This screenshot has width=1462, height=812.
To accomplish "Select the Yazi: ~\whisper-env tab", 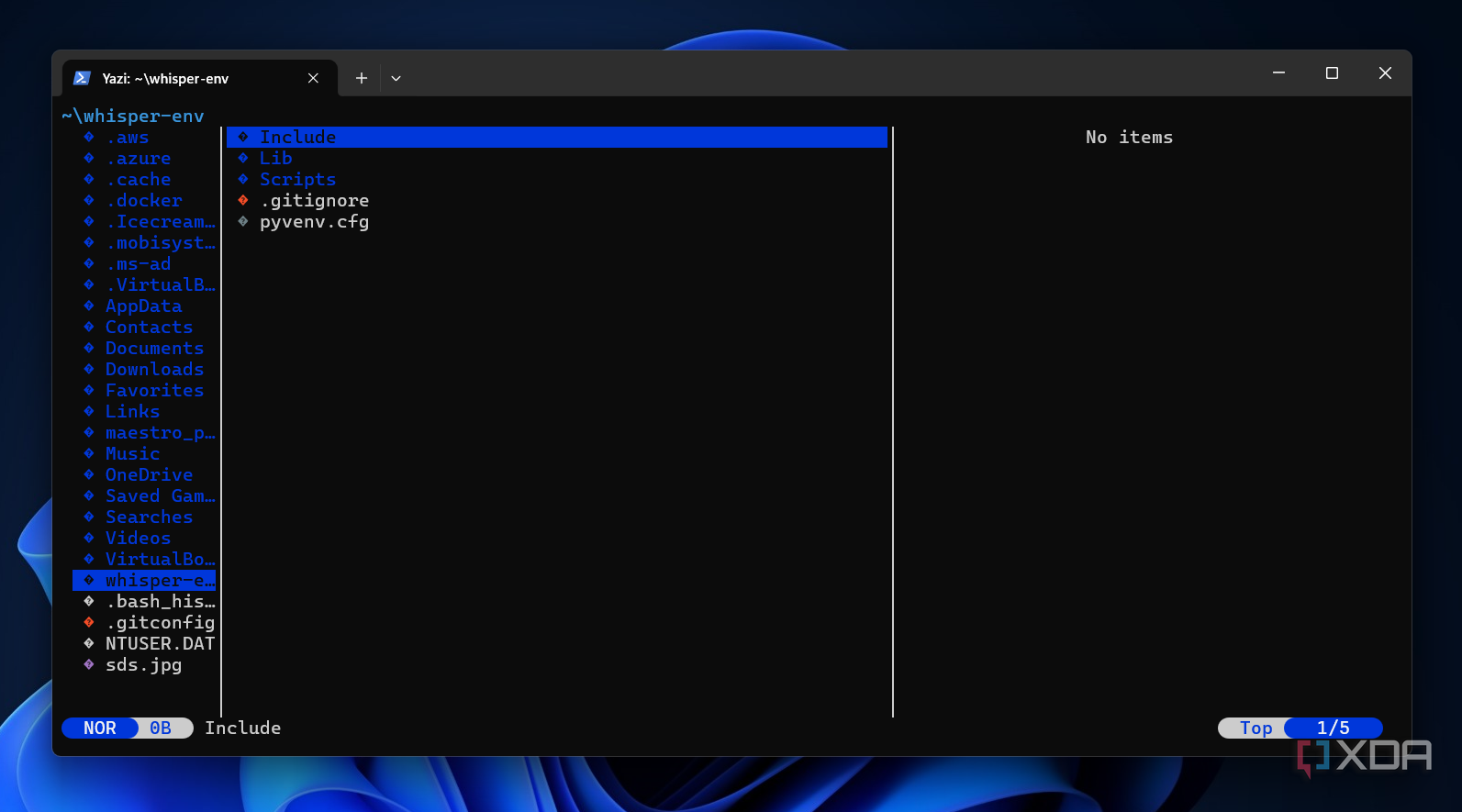I will coord(184,78).
